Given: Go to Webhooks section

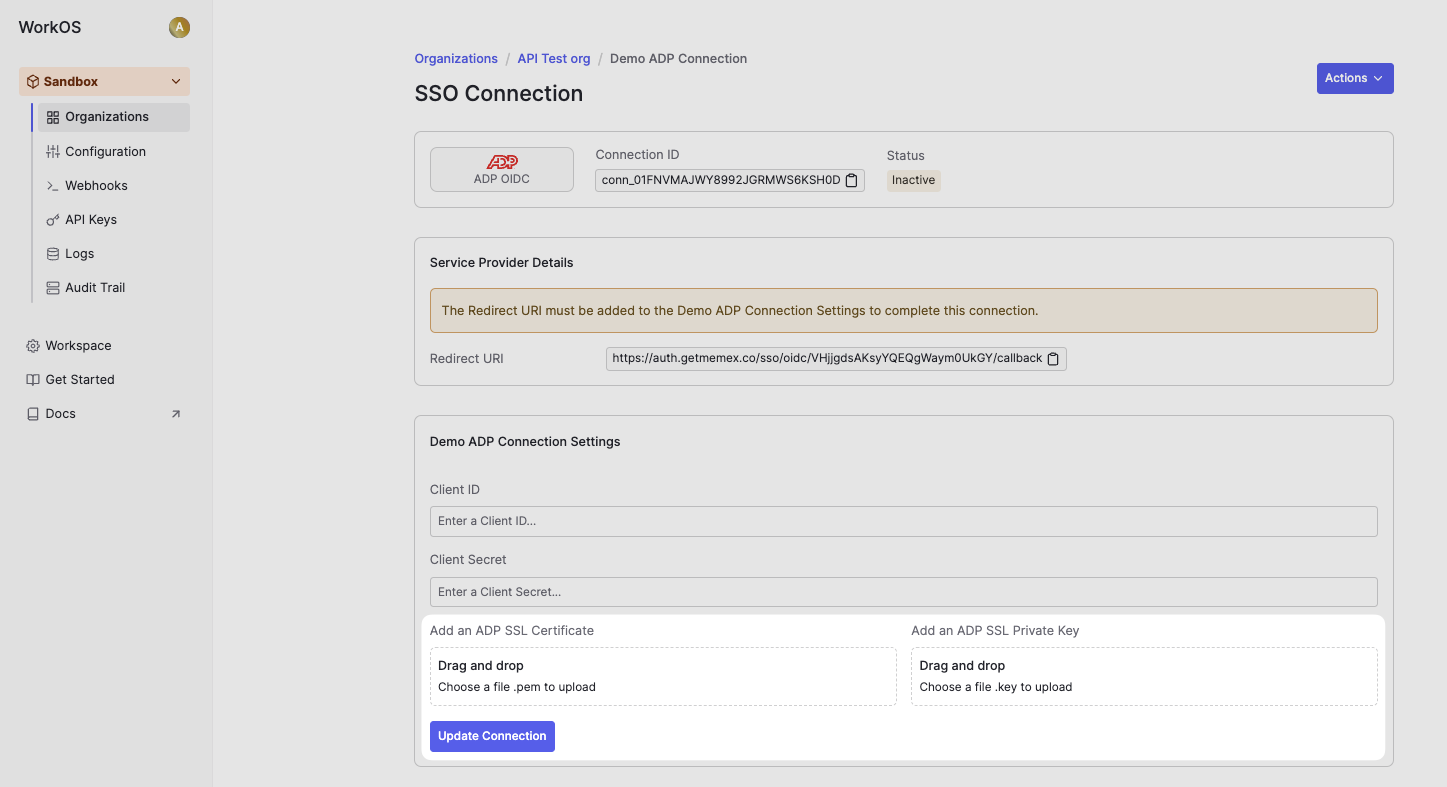Looking at the screenshot, I should pos(96,186).
